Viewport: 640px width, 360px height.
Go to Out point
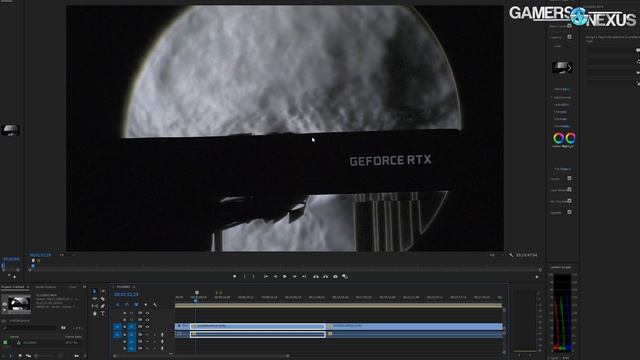[304, 276]
